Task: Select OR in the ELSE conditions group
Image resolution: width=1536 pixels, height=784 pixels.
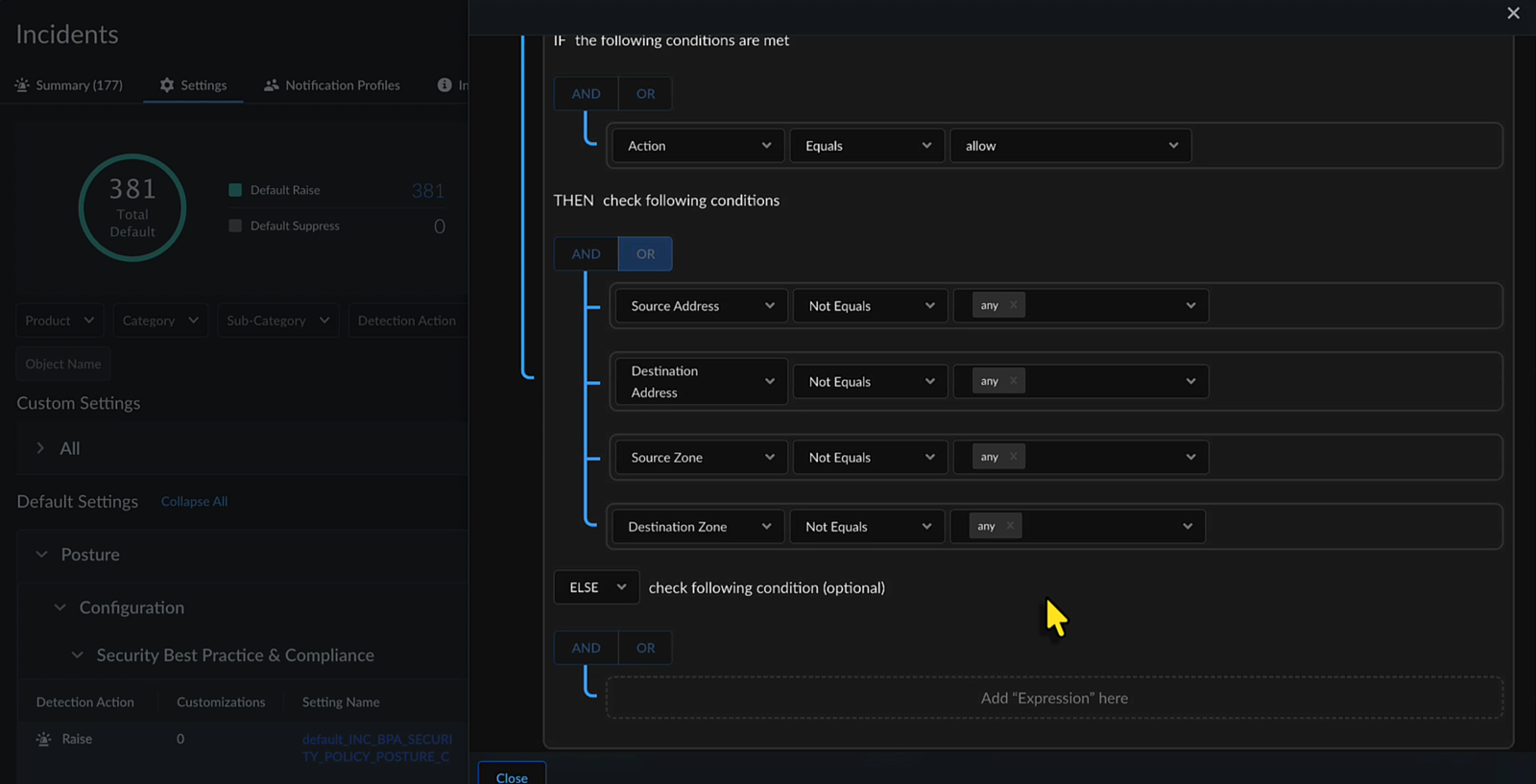Action: tap(645, 648)
